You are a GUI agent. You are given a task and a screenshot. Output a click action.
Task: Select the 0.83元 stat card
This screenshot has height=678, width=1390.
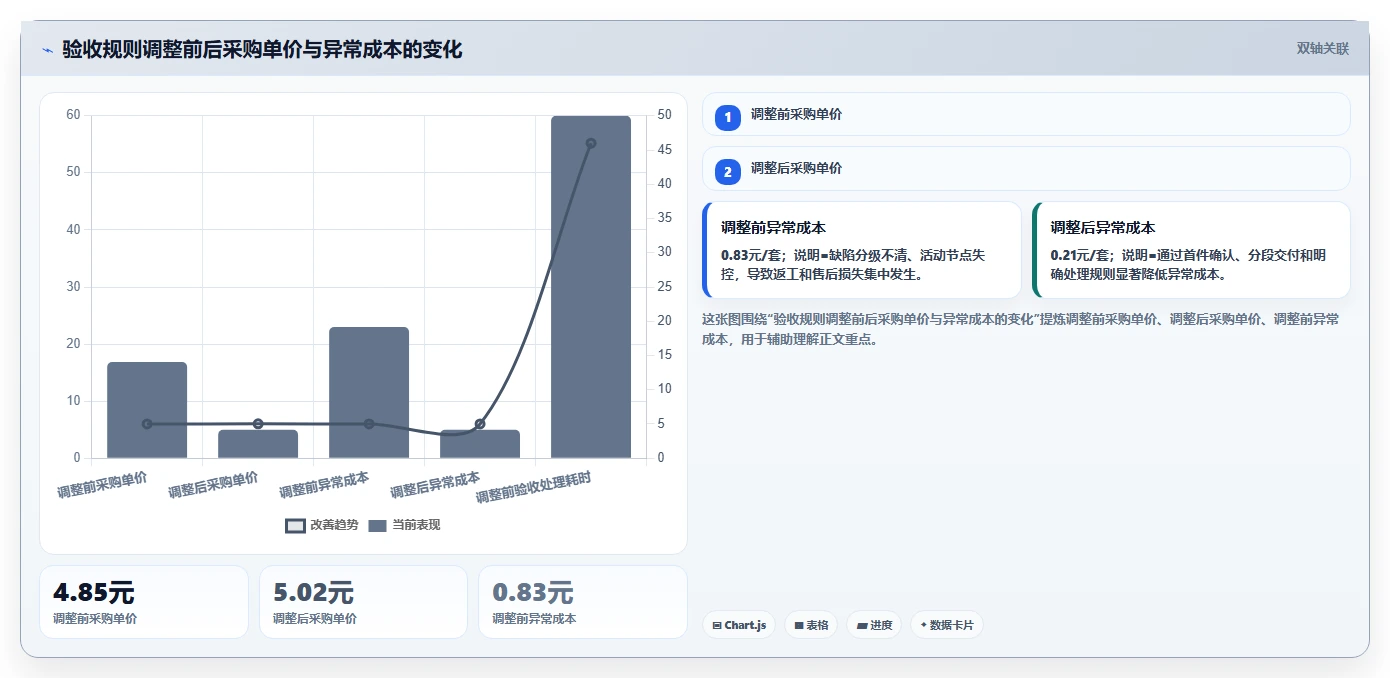[583, 602]
